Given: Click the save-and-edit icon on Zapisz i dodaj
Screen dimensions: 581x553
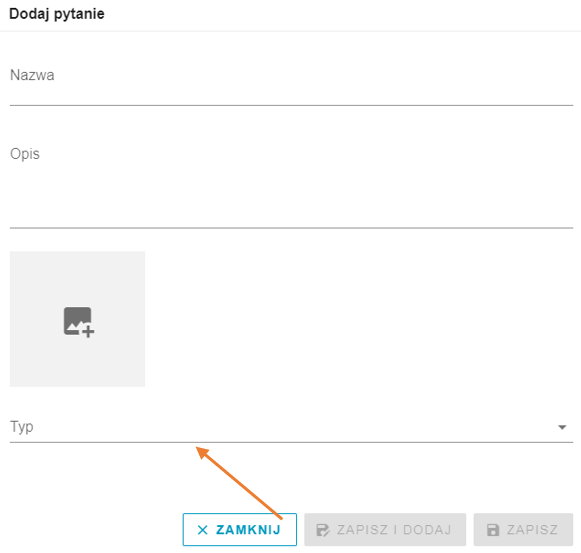Looking at the screenshot, I should coord(323,530).
